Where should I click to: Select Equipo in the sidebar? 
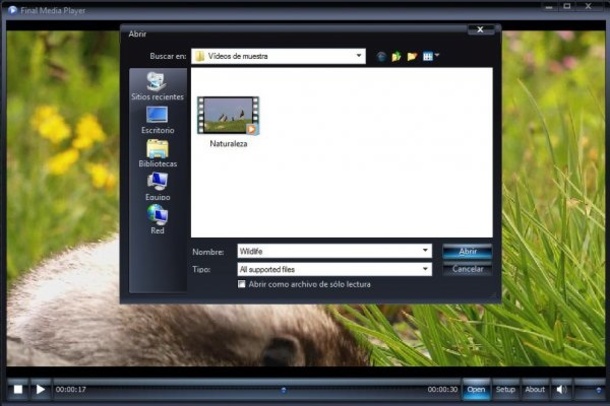click(157, 186)
